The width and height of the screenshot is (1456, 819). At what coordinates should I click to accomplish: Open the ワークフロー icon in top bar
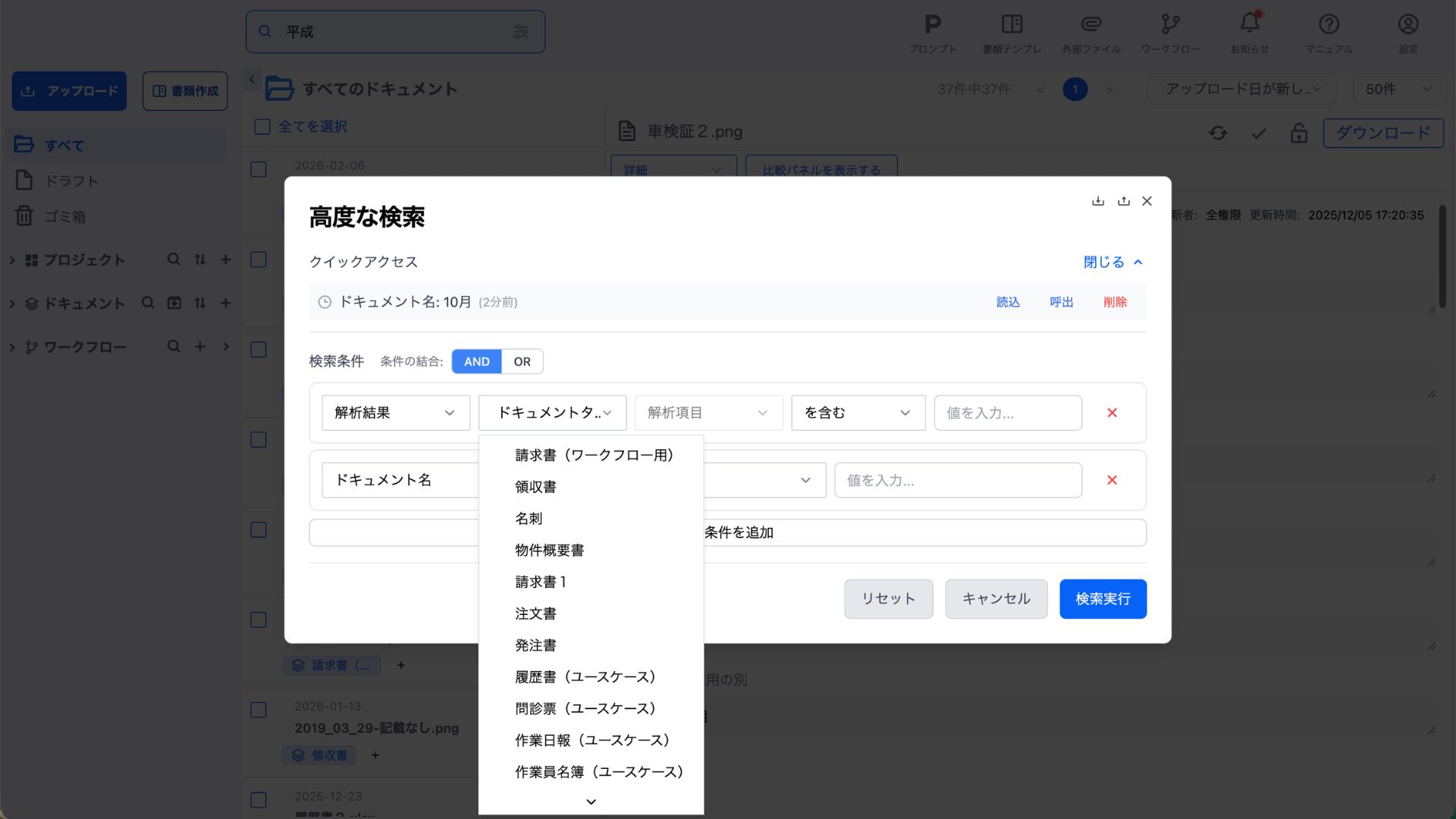[1170, 24]
